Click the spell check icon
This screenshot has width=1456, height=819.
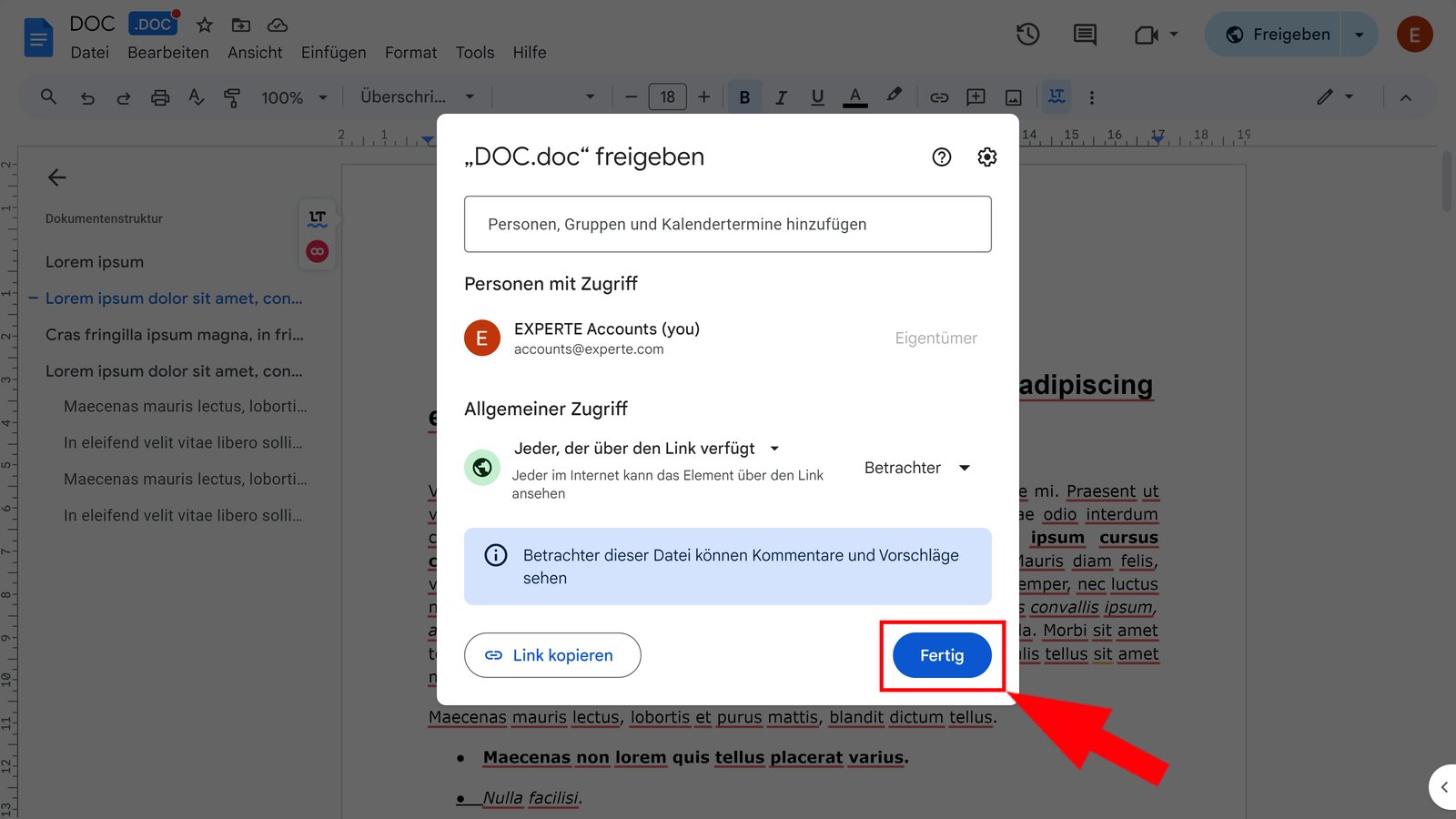point(197,96)
